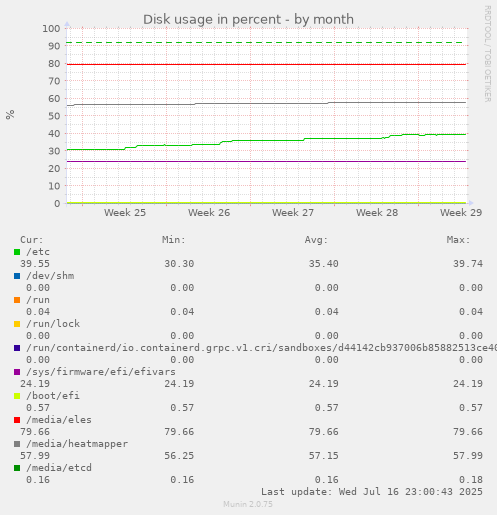Click the purple efivars legend swatch
The height and width of the screenshot is (515, 497).
17,372
